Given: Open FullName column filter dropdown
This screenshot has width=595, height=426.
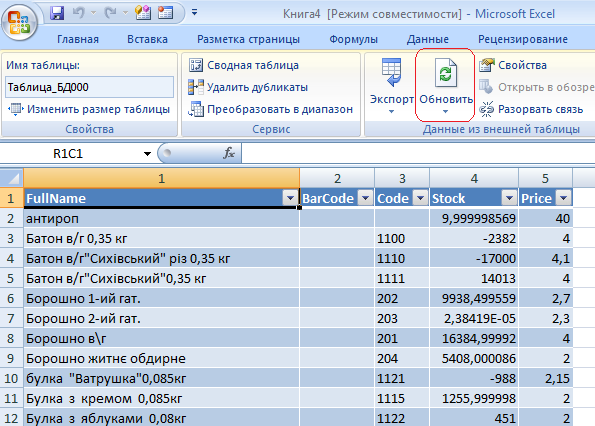Looking at the screenshot, I should (x=290, y=198).
